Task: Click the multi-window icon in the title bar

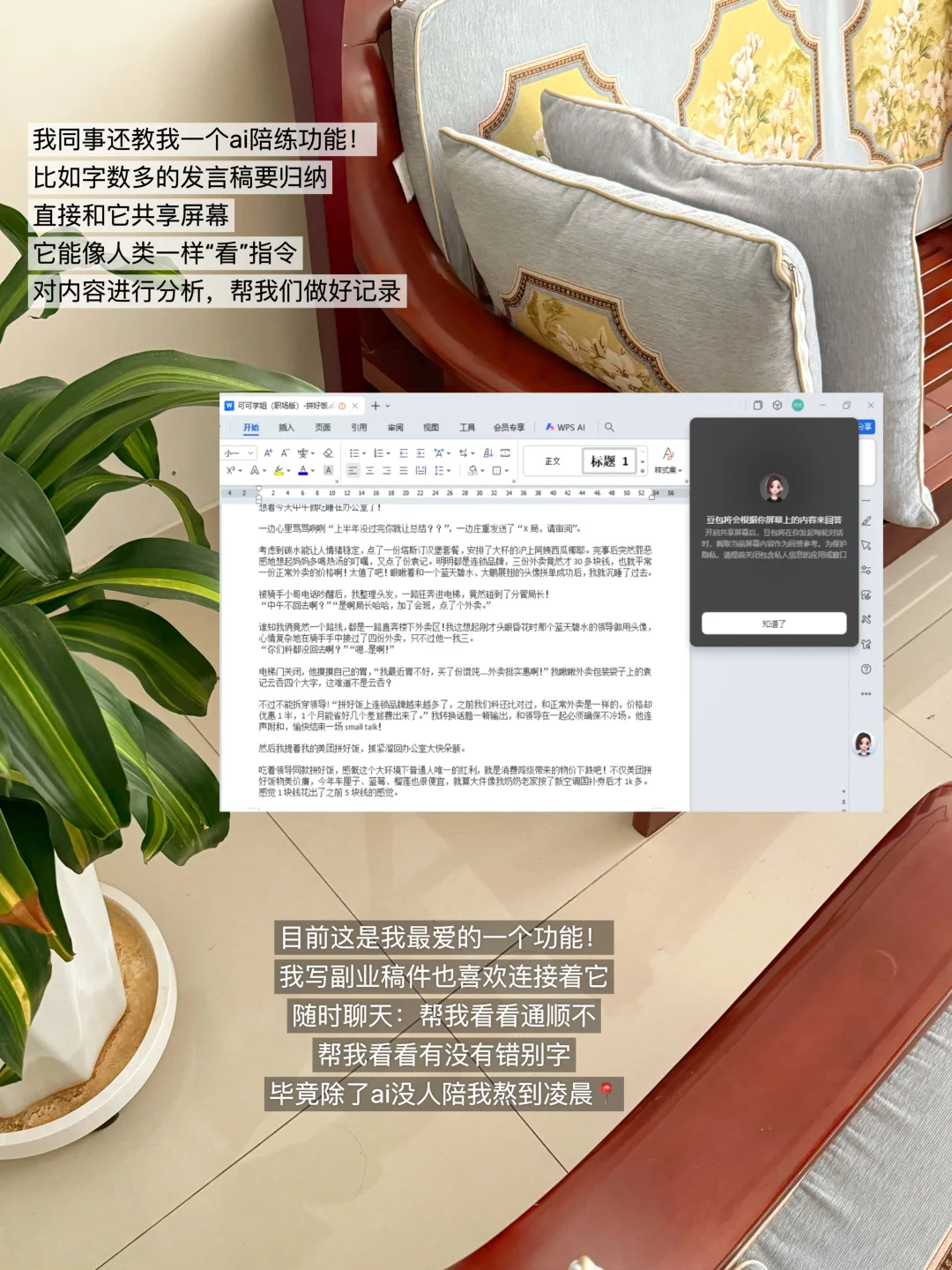Action: coord(757,406)
